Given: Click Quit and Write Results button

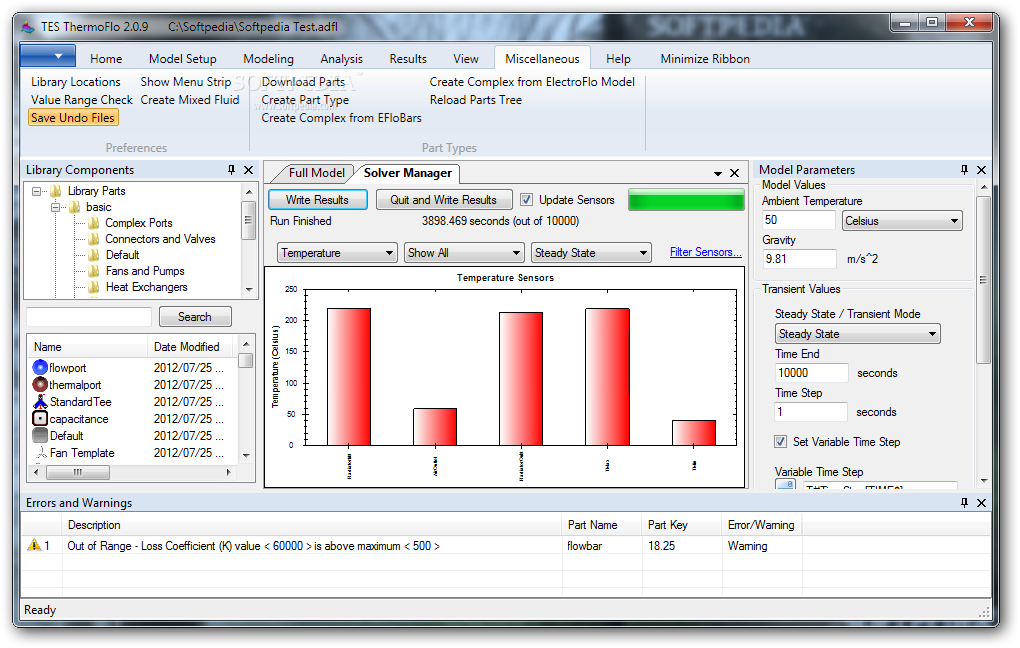Looking at the screenshot, I should pyautogui.click(x=444, y=200).
